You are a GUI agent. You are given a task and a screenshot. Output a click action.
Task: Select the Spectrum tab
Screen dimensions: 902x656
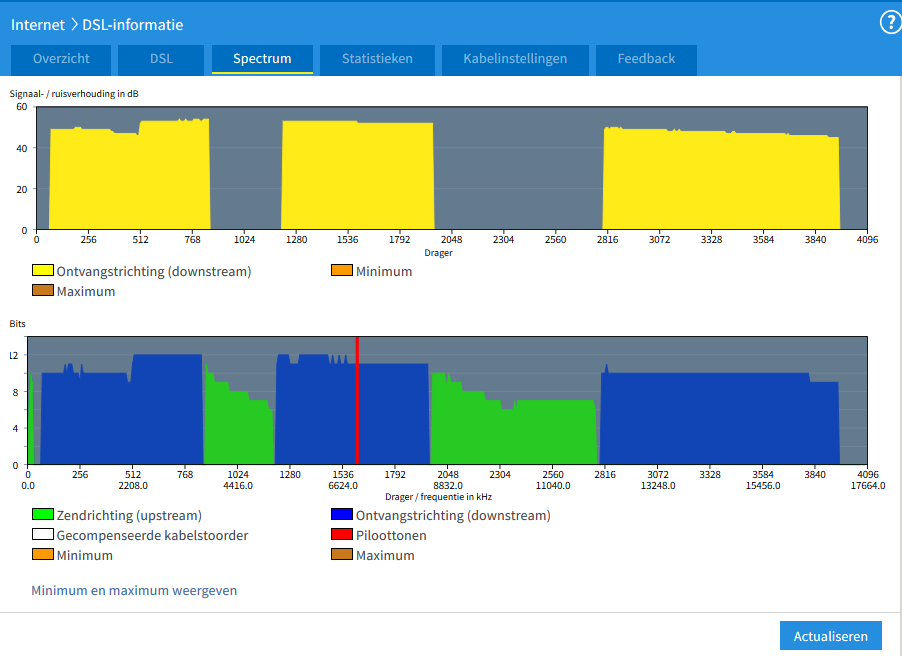click(262, 59)
